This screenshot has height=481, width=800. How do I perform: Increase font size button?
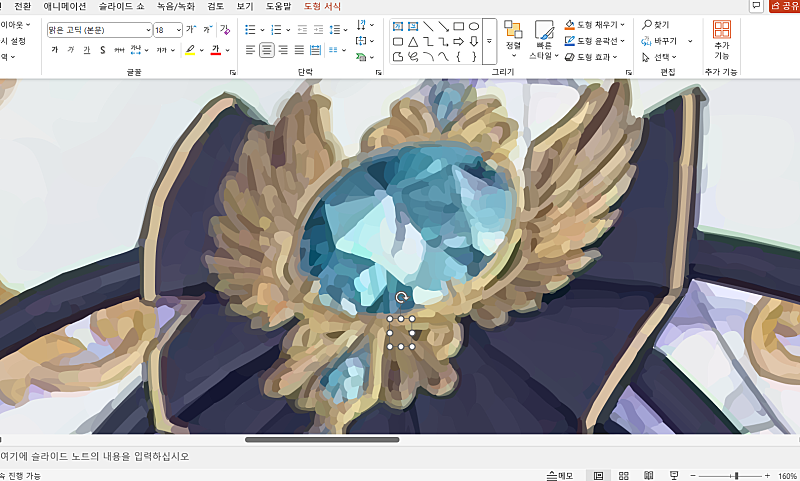[191, 30]
